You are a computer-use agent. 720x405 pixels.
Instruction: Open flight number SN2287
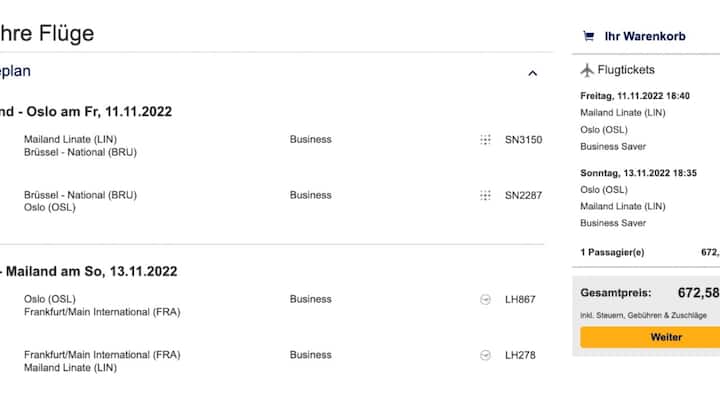pos(523,196)
